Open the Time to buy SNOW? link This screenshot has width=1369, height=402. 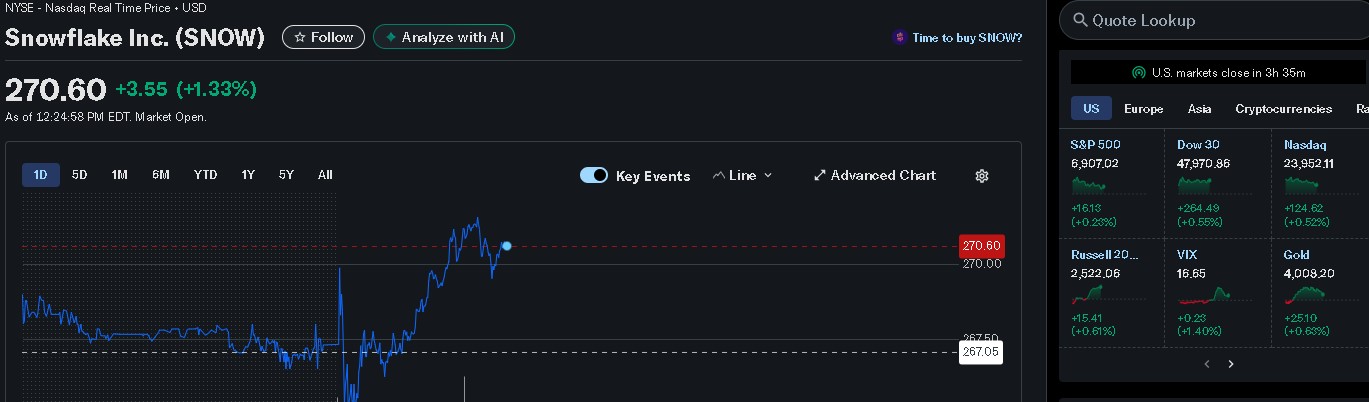pos(967,38)
